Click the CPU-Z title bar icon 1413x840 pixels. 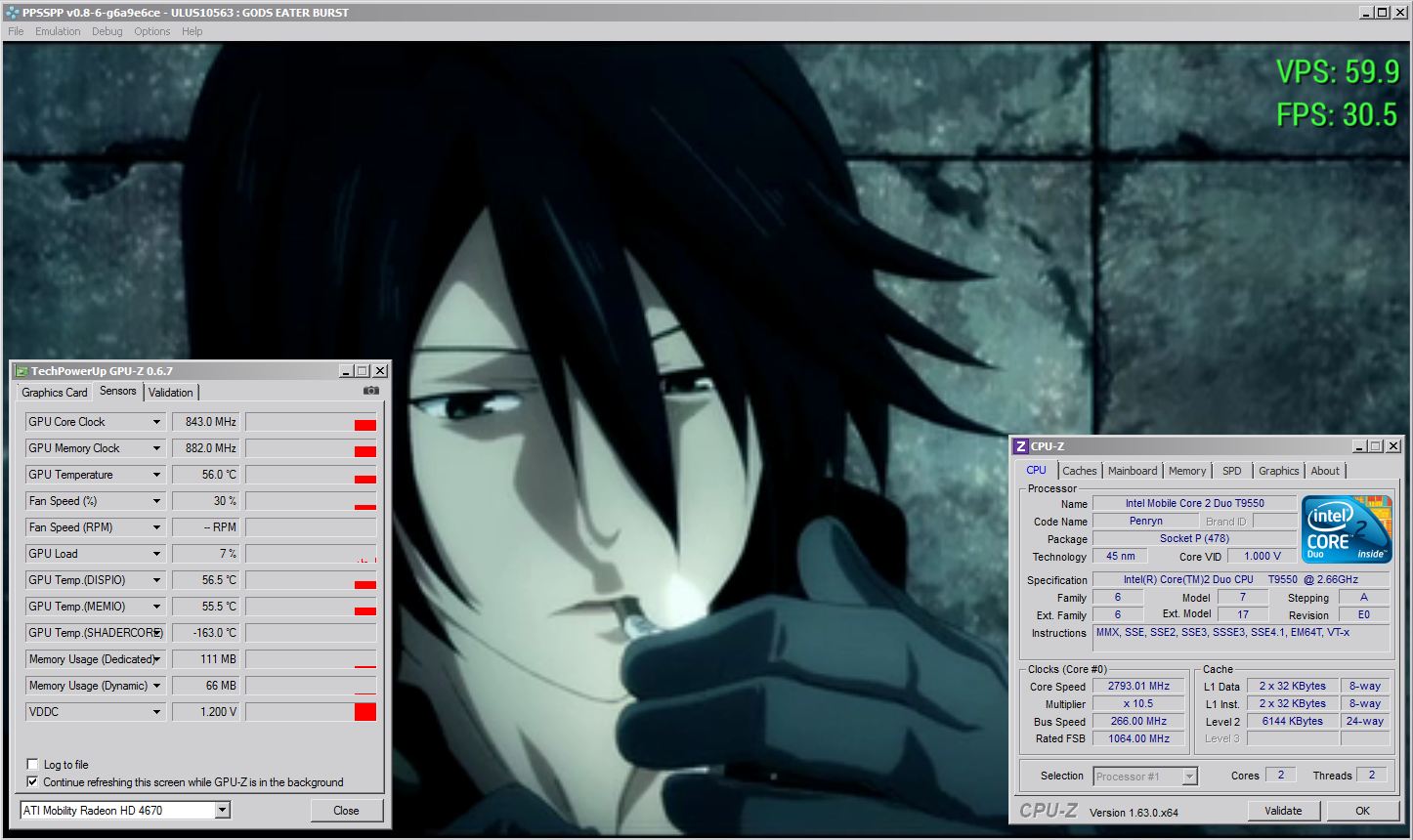click(x=1020, y=446)
